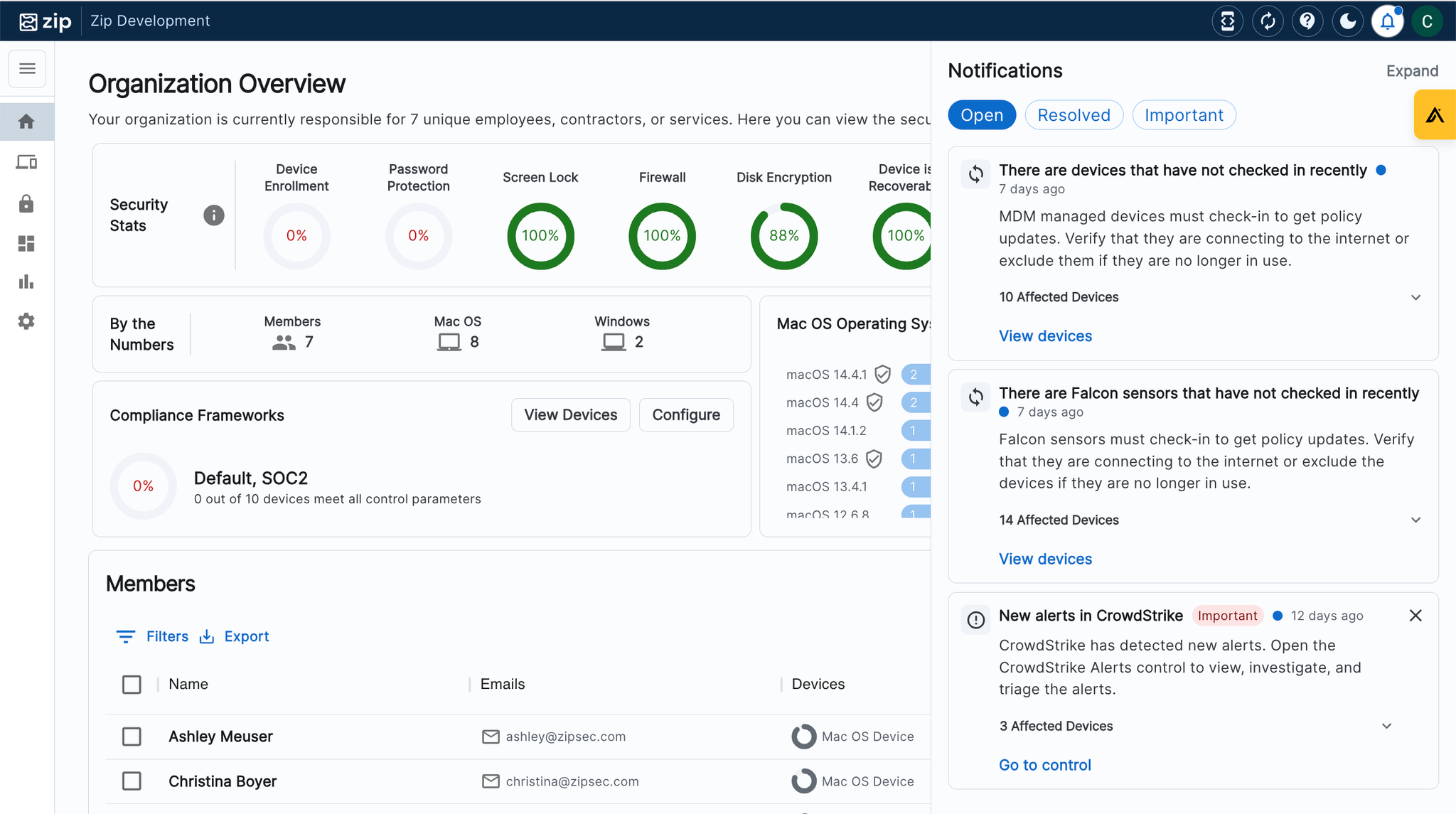The image size is (1456, 814).
Task: Open the Devices sidebar icon
Action: (x=26, y=162)
